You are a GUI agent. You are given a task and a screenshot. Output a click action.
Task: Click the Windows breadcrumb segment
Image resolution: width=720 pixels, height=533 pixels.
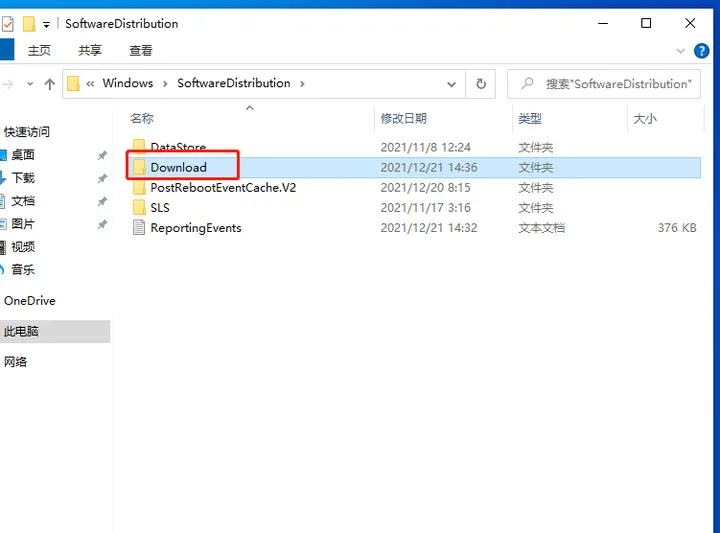click(128, 83)
